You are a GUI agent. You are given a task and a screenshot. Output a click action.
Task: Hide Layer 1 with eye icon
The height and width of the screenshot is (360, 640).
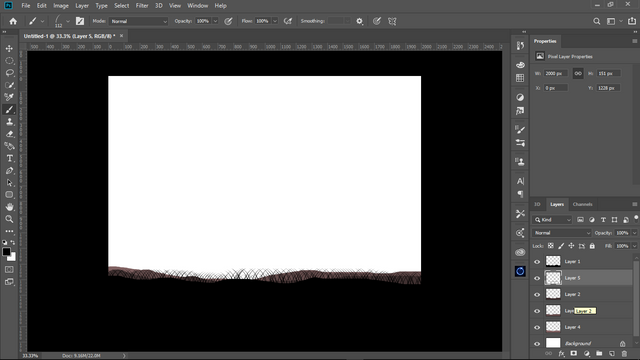coord(537,262)
